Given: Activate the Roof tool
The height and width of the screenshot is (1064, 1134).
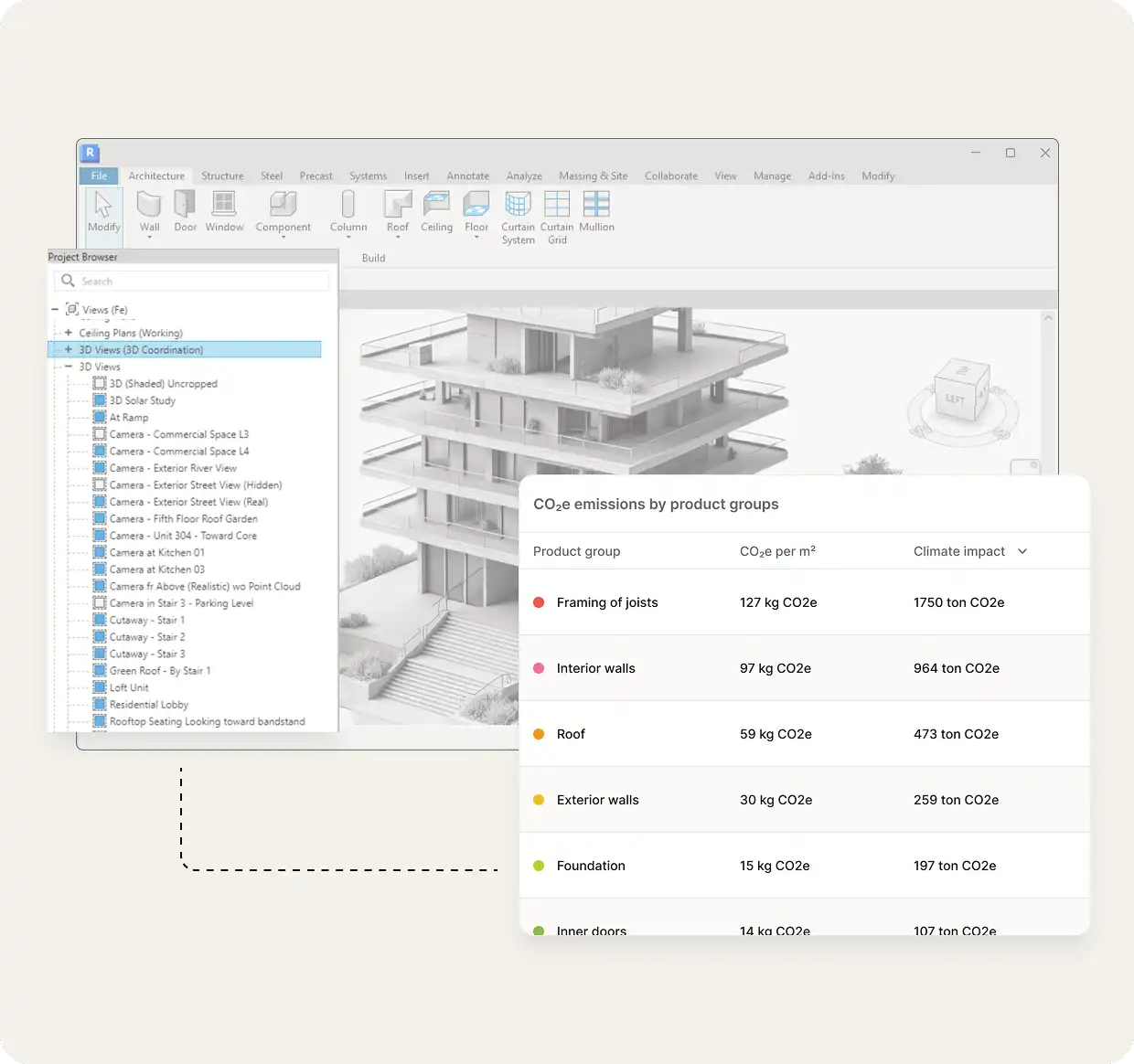Looking at the screenshot, I should (397, 210).
